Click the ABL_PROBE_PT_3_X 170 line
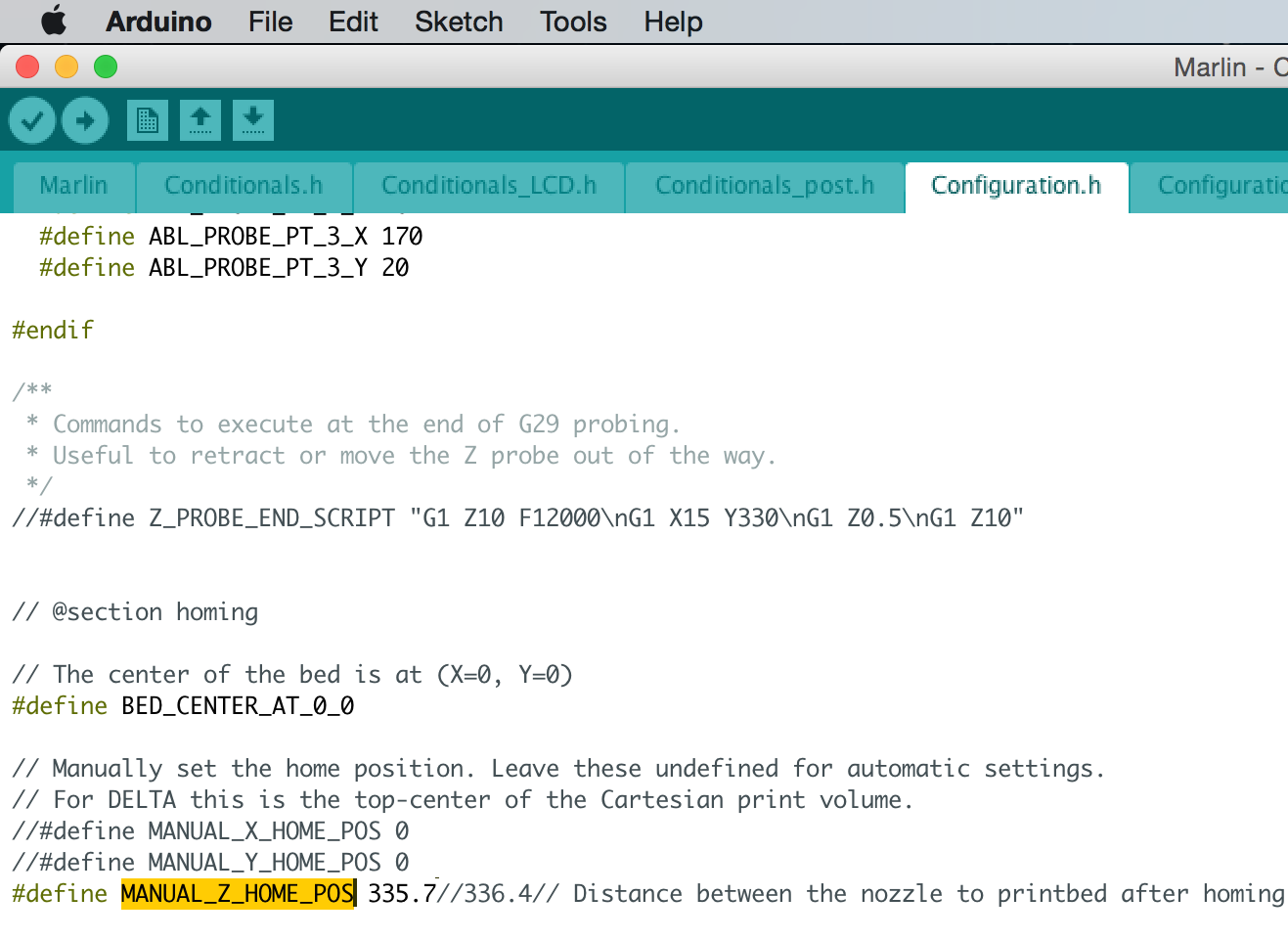This screenshot has width=1288, height=940. pyautogui.click(x=231, y=236)
